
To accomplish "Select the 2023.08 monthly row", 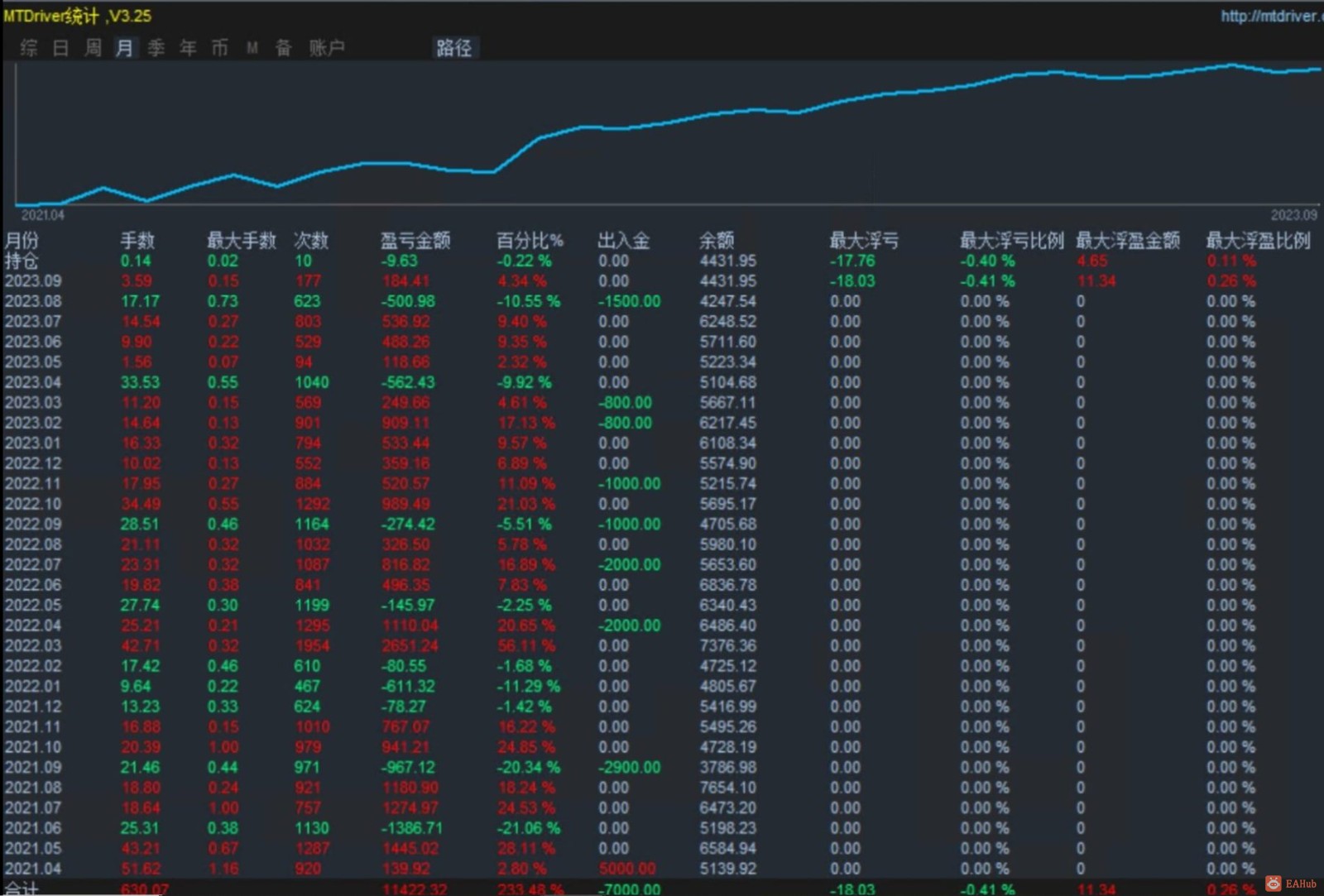I will [x=662, y=301].
